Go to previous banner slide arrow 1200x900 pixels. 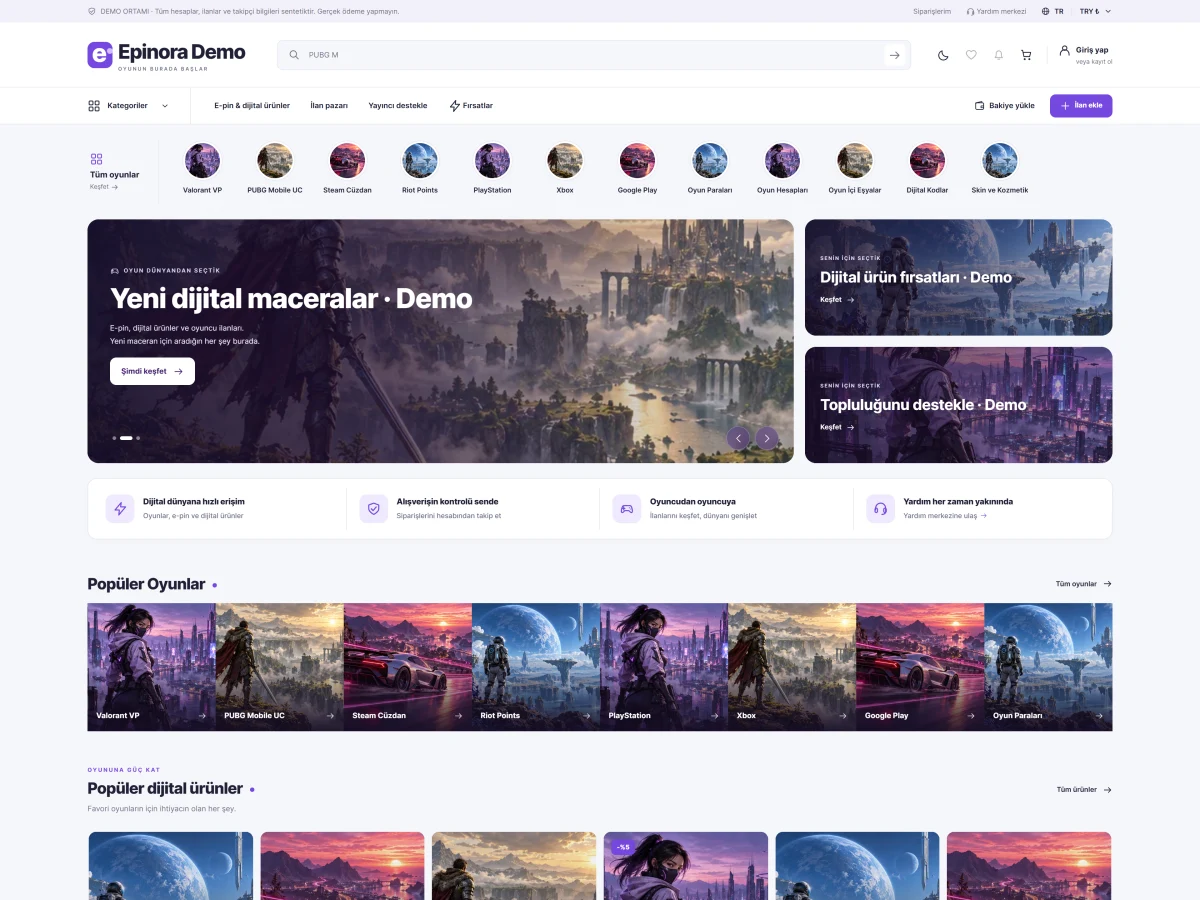(x=739, y=437)
